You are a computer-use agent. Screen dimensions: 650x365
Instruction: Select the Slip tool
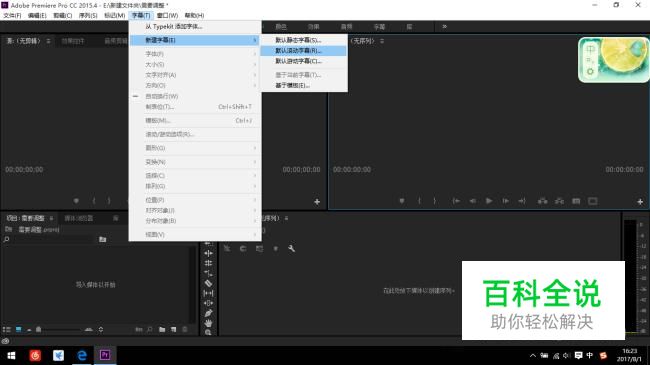coord(209,293)
